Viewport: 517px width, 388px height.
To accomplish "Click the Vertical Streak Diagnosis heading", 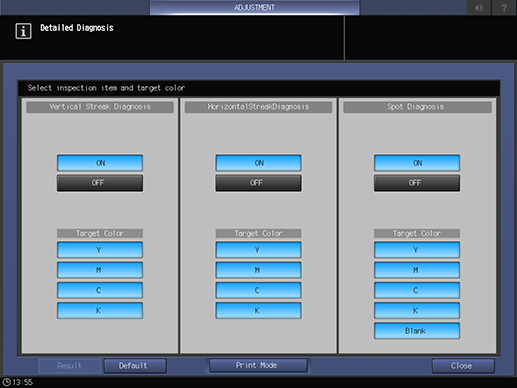I will click(100, 107).
